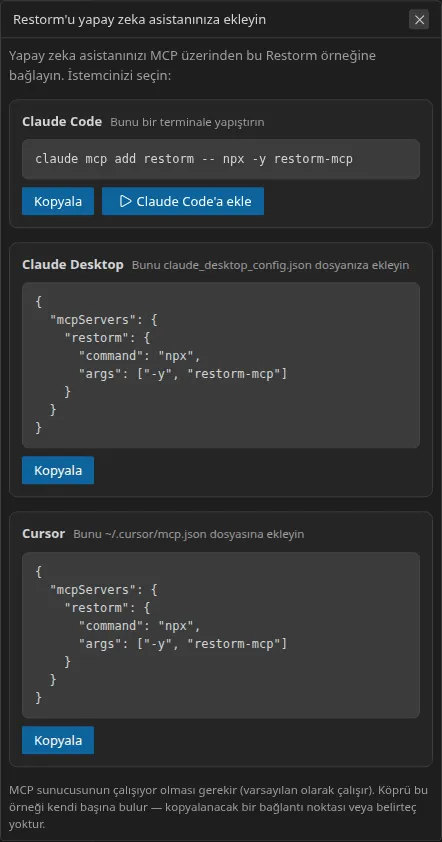Click the "command": "npx" line in Cursor block
Image resolution: width=442 pixels, height=842 pixels.
tap(140, 626)
